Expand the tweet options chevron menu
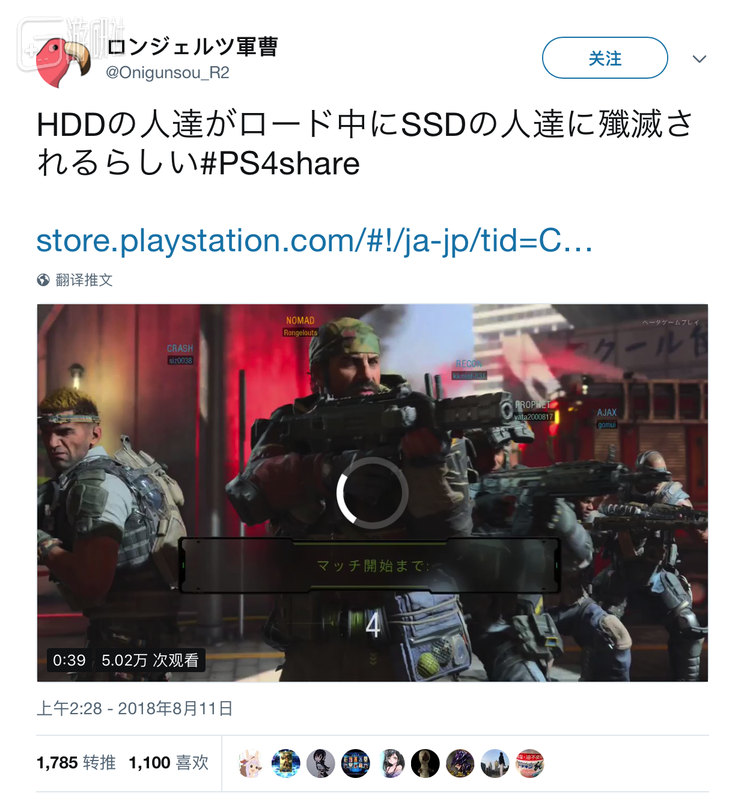 [x=699, y=59]
